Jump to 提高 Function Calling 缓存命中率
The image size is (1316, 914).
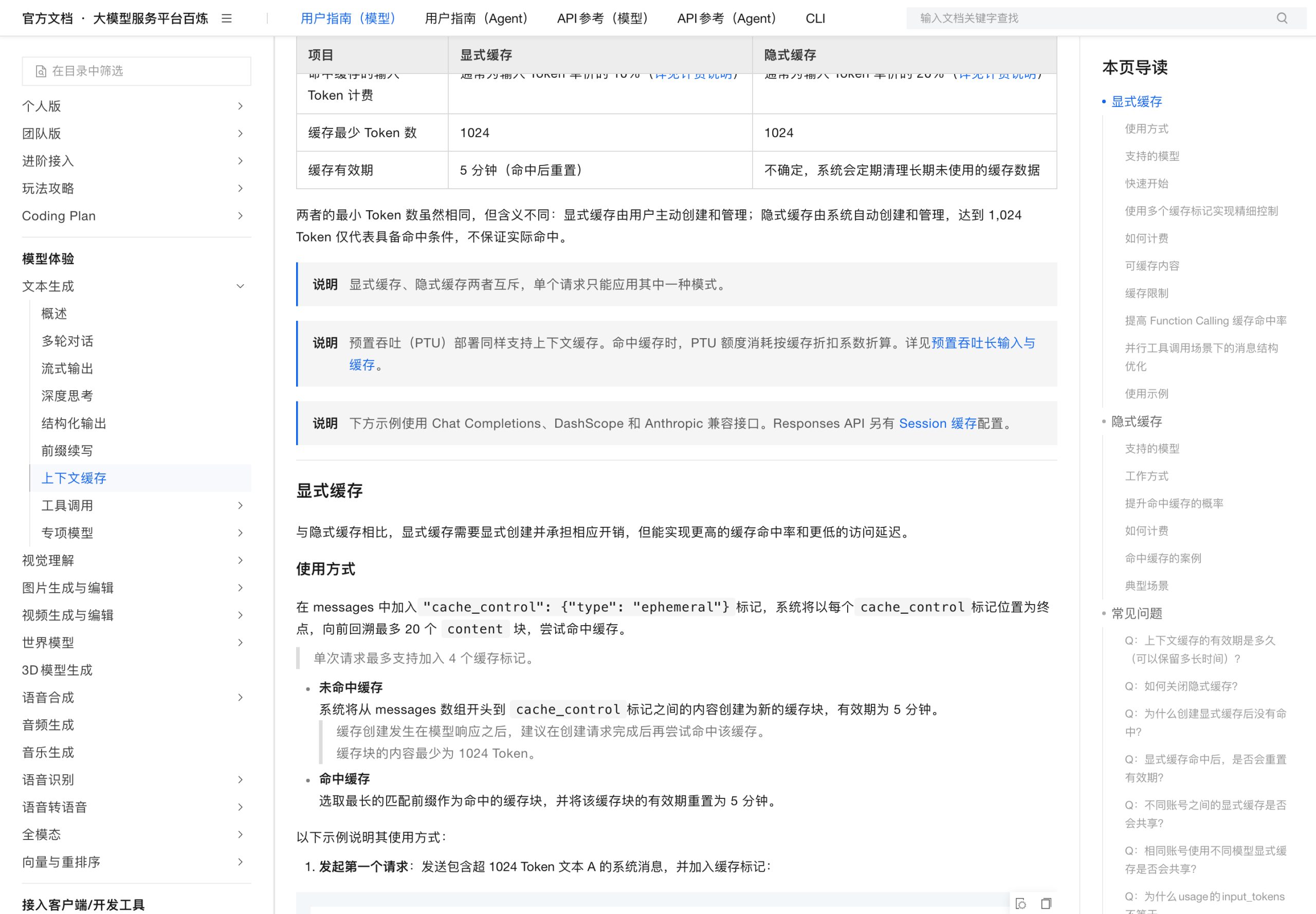click(x=1205, y=321)
